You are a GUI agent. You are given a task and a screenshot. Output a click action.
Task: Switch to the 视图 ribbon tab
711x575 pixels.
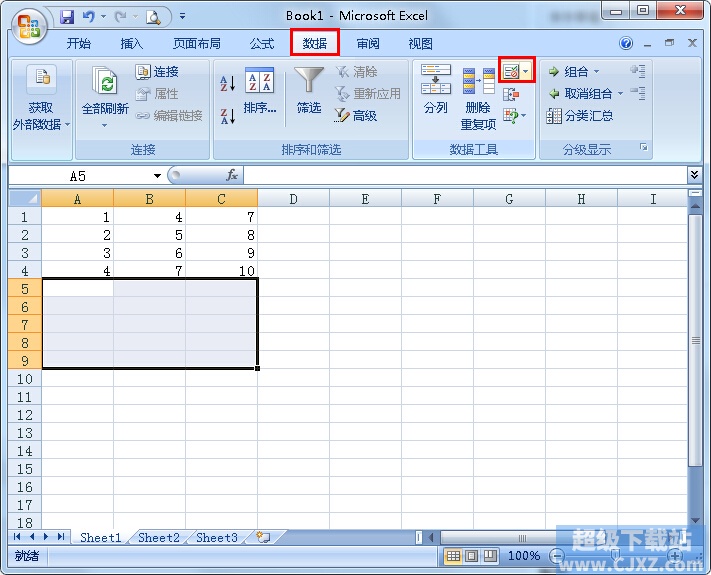click(x=420, y=44)
